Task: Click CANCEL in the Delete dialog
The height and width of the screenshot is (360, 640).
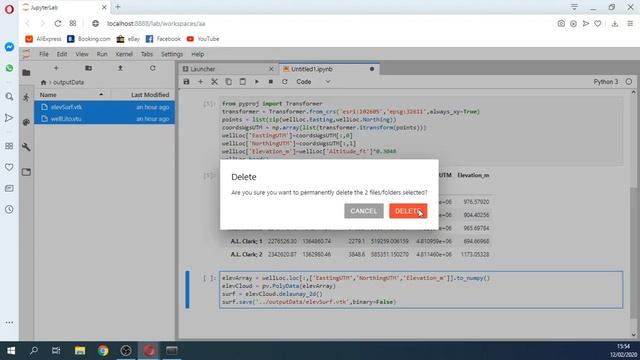Action: click(x=364, y=211)
